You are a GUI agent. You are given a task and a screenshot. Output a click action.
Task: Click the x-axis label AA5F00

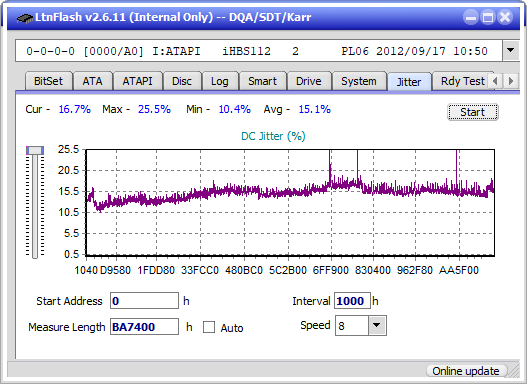(x=458, y=270)
